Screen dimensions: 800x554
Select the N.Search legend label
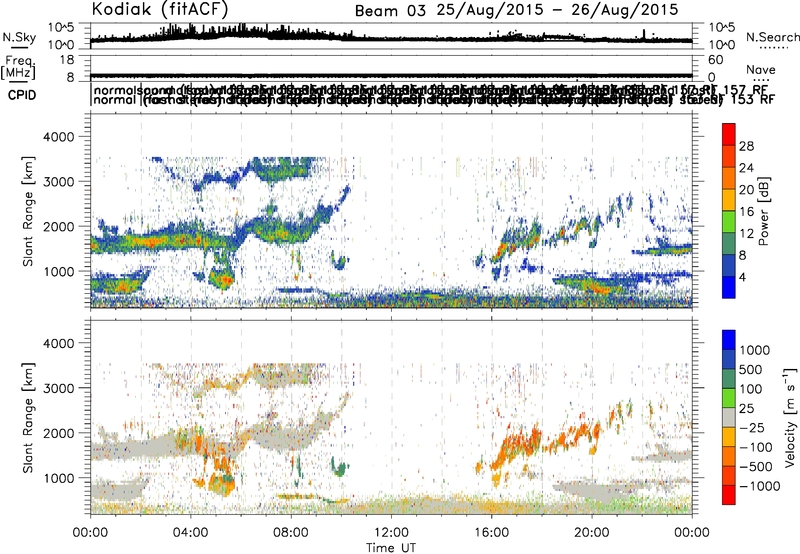click(772, 37)
